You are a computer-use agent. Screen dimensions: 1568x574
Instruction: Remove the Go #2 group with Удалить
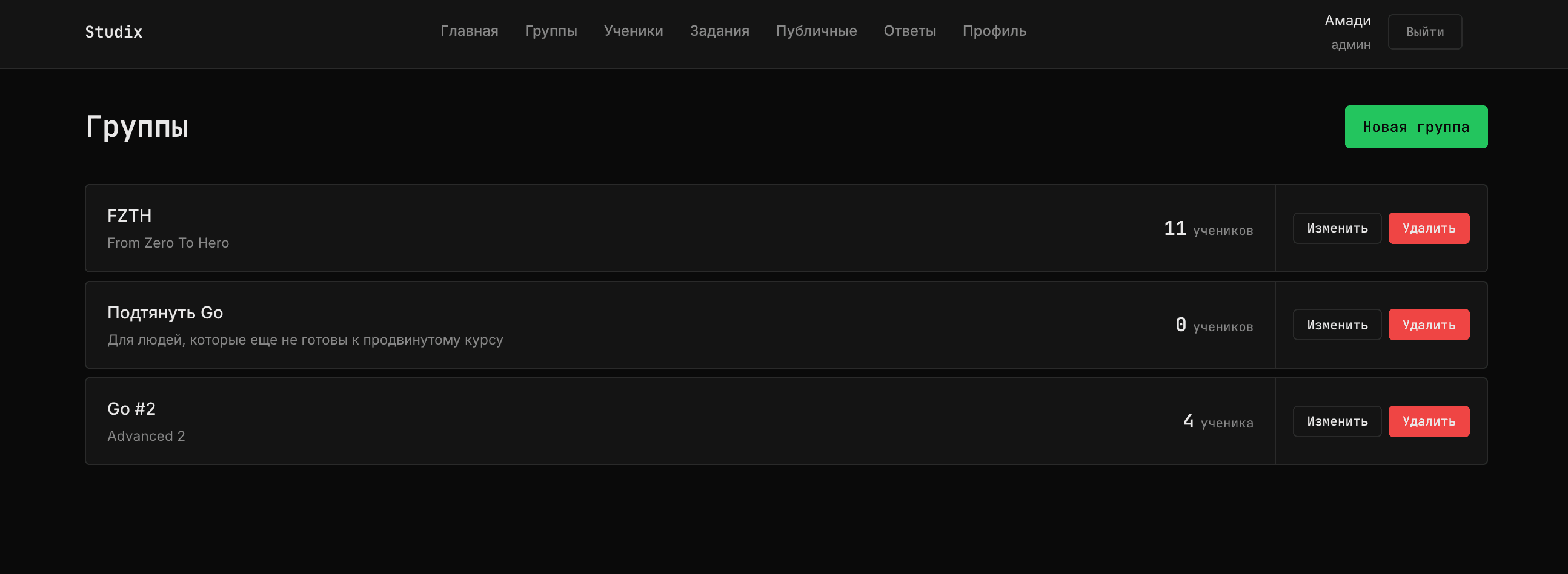(x=1429, y=421)
